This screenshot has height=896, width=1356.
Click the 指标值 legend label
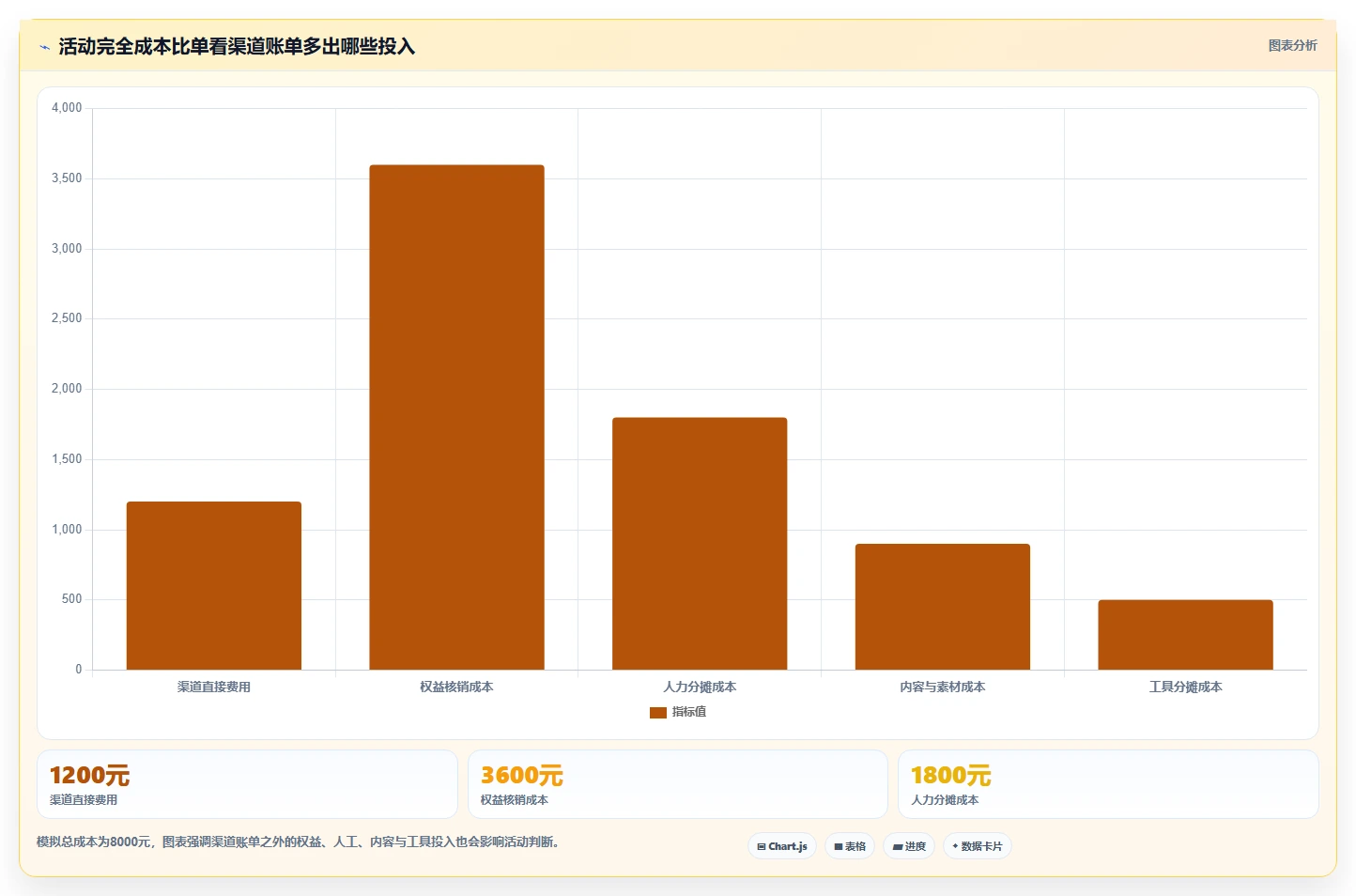tap(689, 712)
